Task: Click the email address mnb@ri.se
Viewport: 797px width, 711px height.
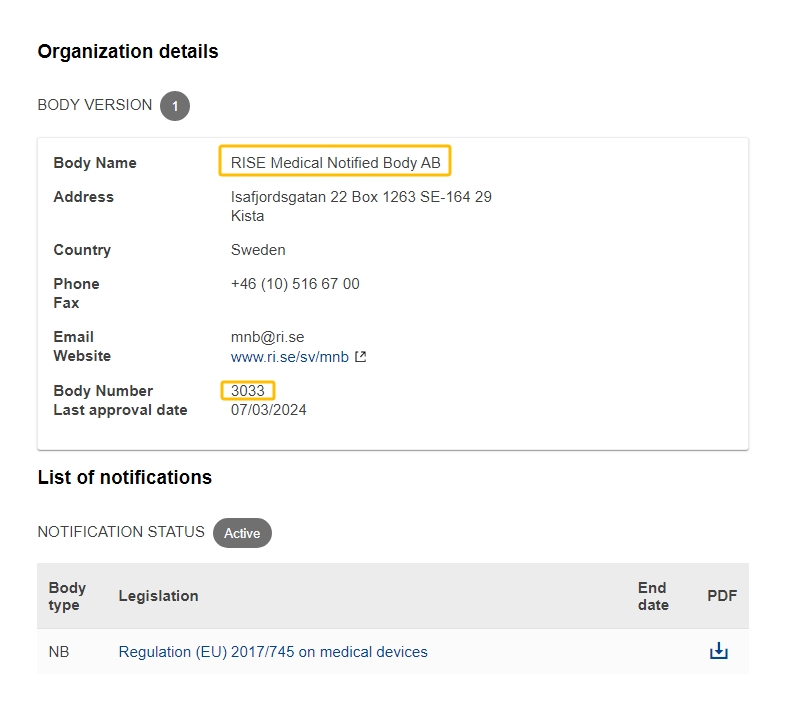Action: coord(267,337)
